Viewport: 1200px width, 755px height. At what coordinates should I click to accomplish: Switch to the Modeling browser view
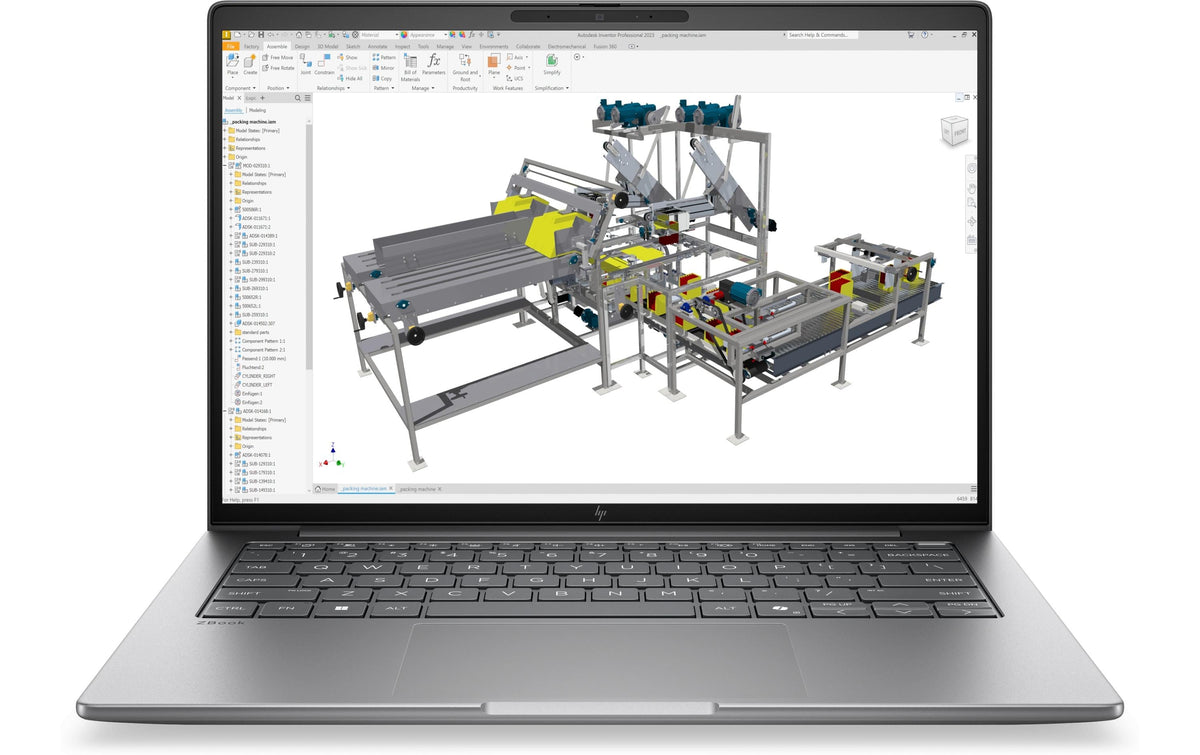click(x=258, y=110)
